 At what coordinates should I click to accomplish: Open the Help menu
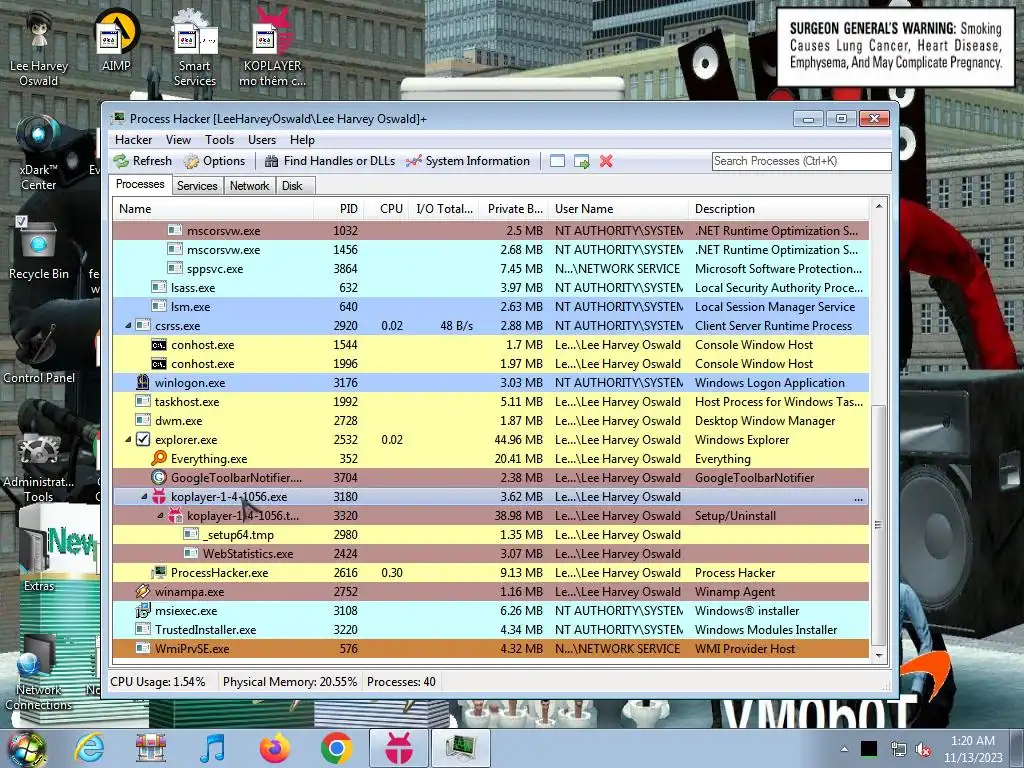pos(302,140)
